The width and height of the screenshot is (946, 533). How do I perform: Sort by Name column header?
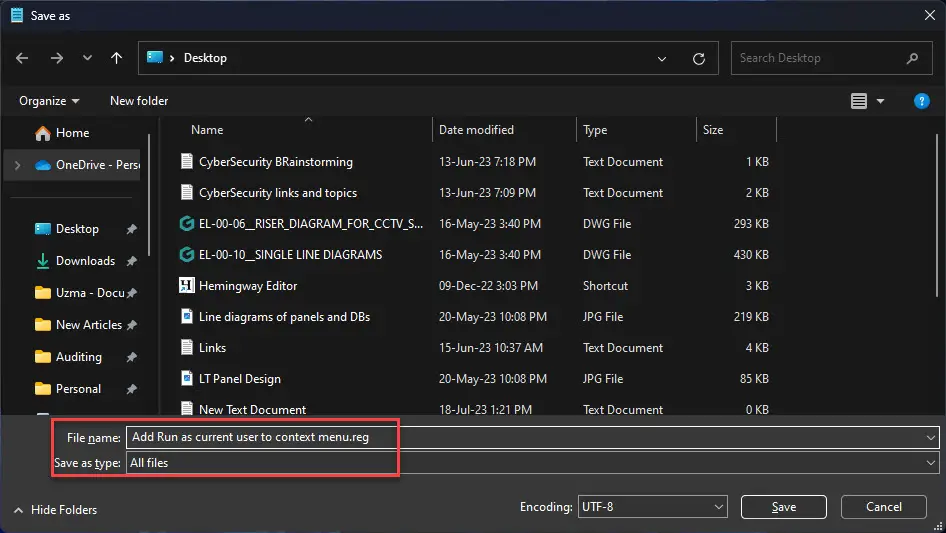(x=207, y=130)
